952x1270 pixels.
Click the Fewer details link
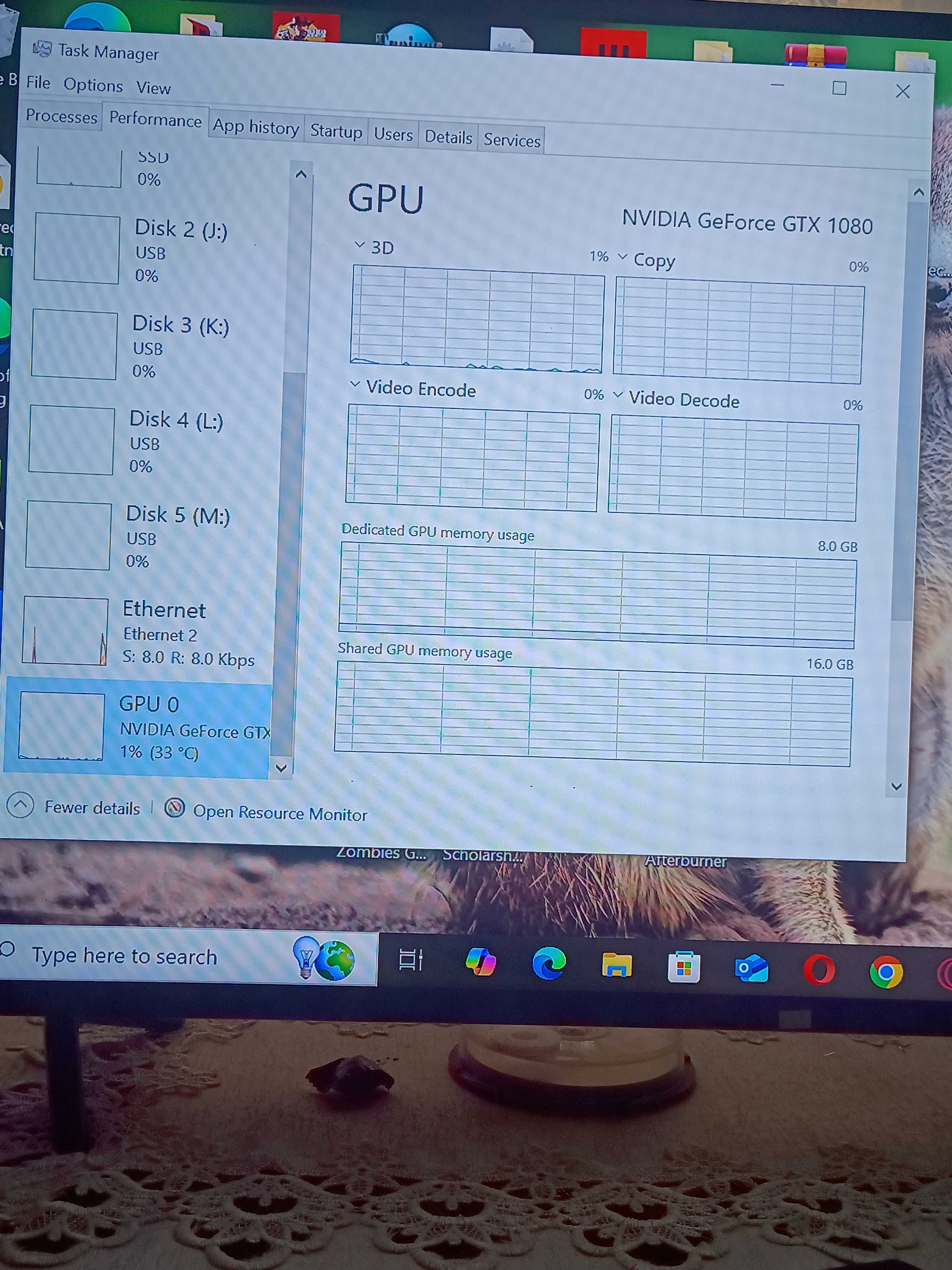coord(92,808)
